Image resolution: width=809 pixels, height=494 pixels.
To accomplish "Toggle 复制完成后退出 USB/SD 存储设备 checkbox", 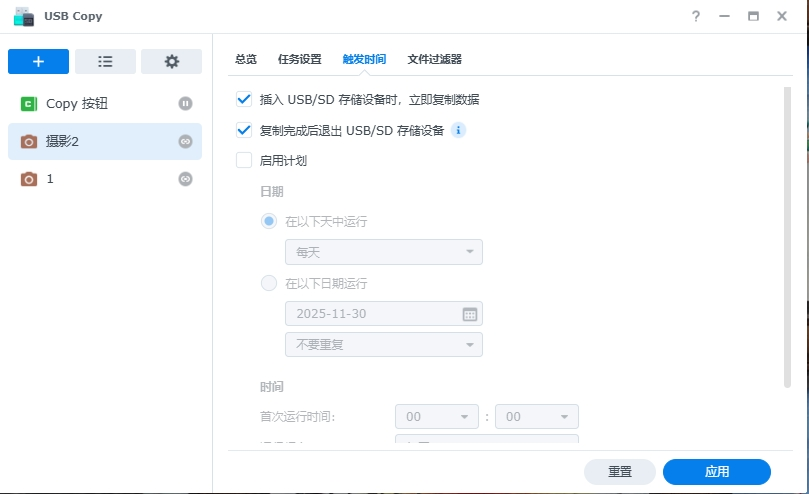I will click(x=243, y=130).
